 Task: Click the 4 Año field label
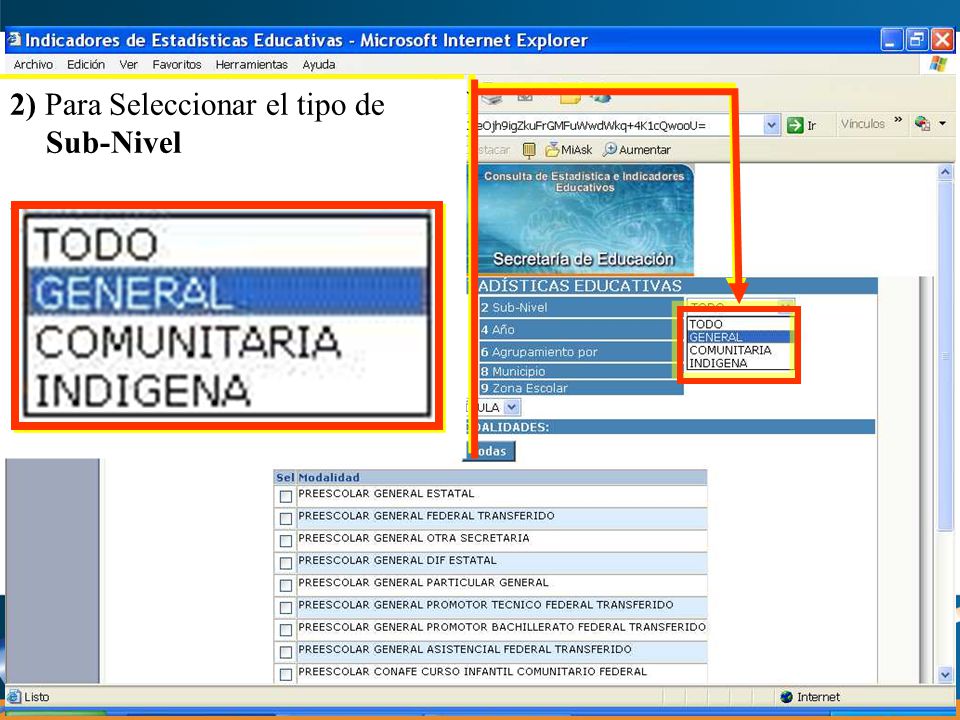click(x=497, y=329)
